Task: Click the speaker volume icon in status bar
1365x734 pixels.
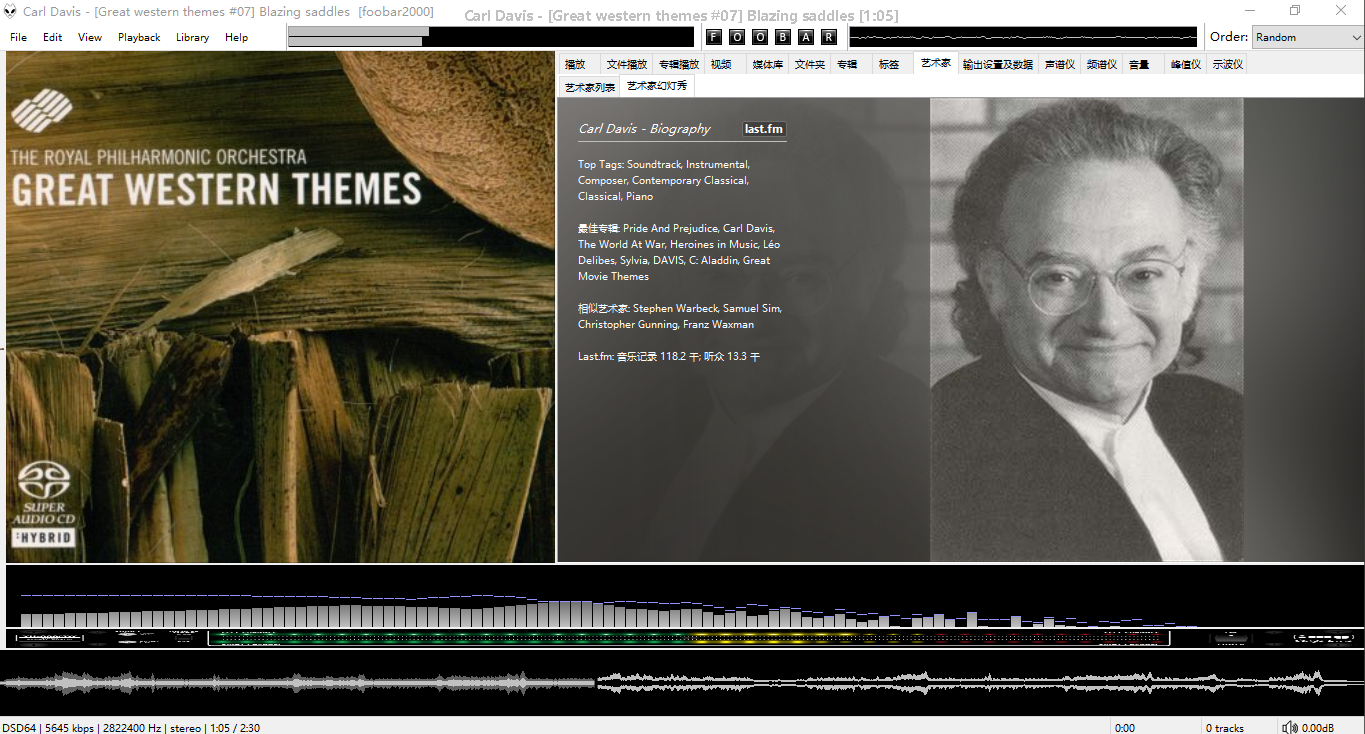Action: point(1290,727)
